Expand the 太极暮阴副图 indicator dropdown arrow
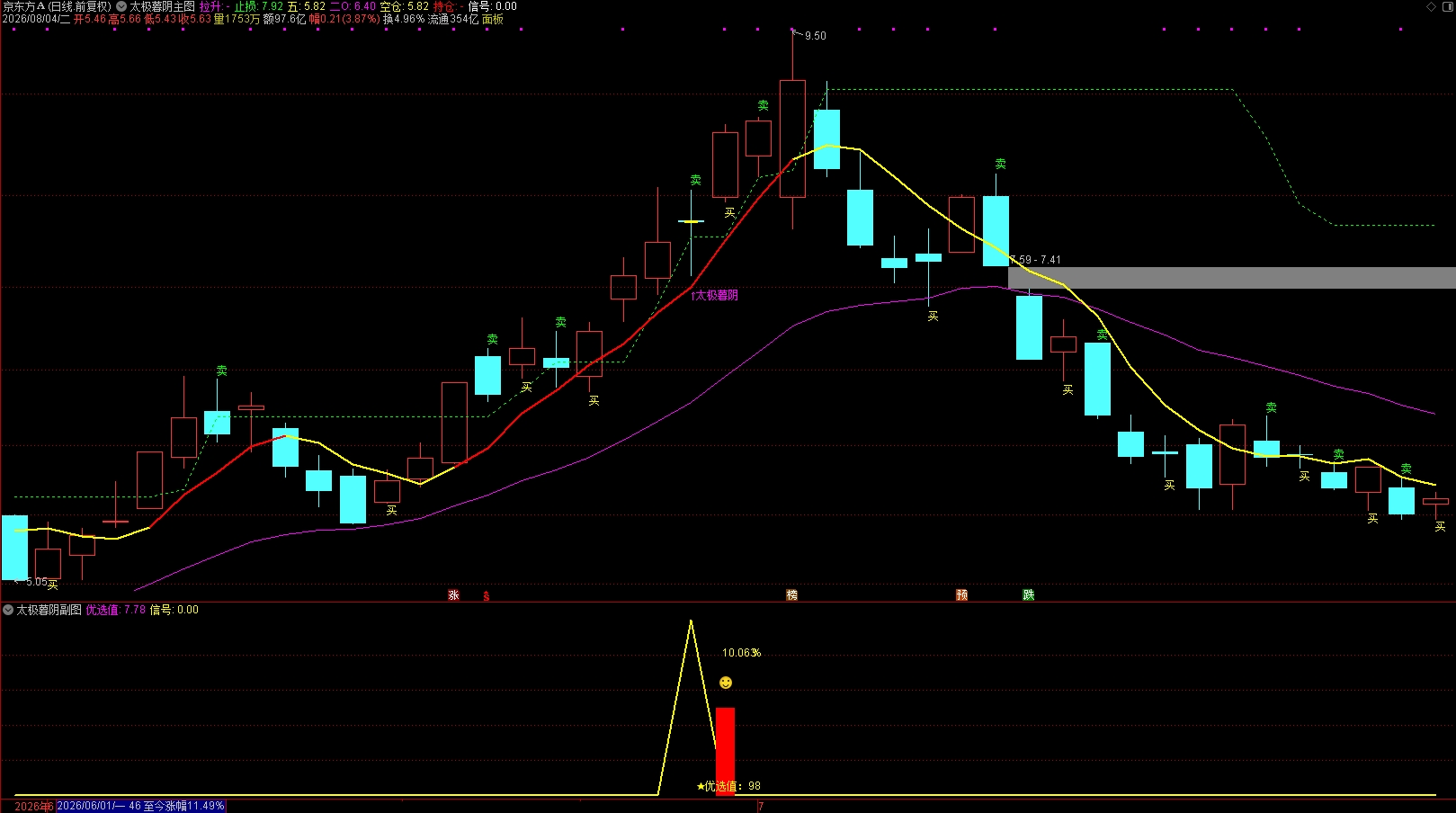 (8, 610)
